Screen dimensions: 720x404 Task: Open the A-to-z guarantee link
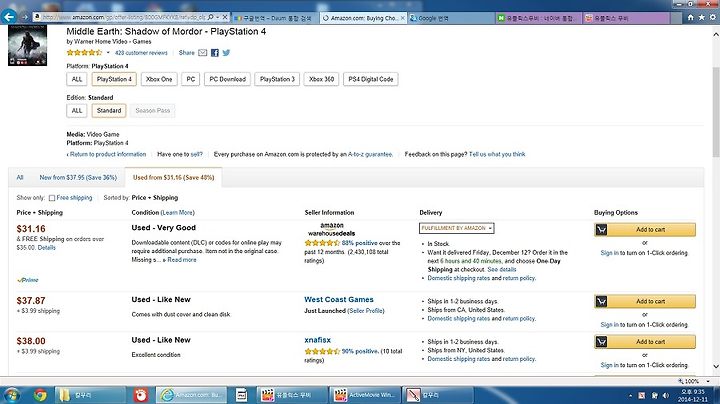pos(370,154)
